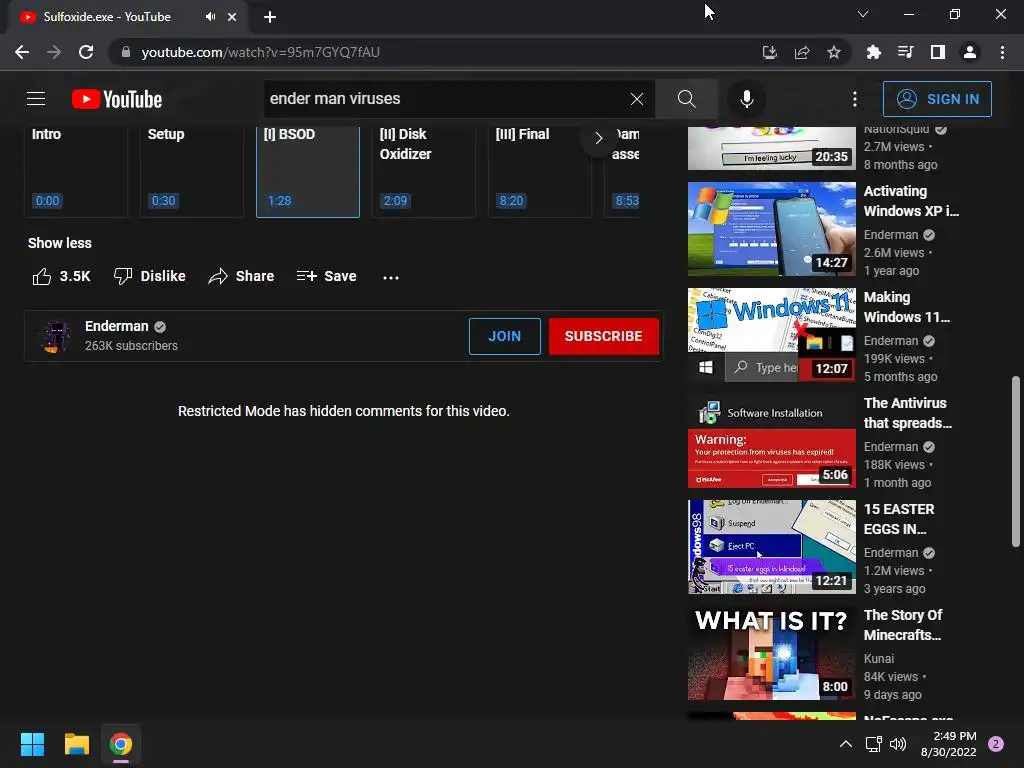
Task: Go back with the browser back arrow
Action: 22,52
